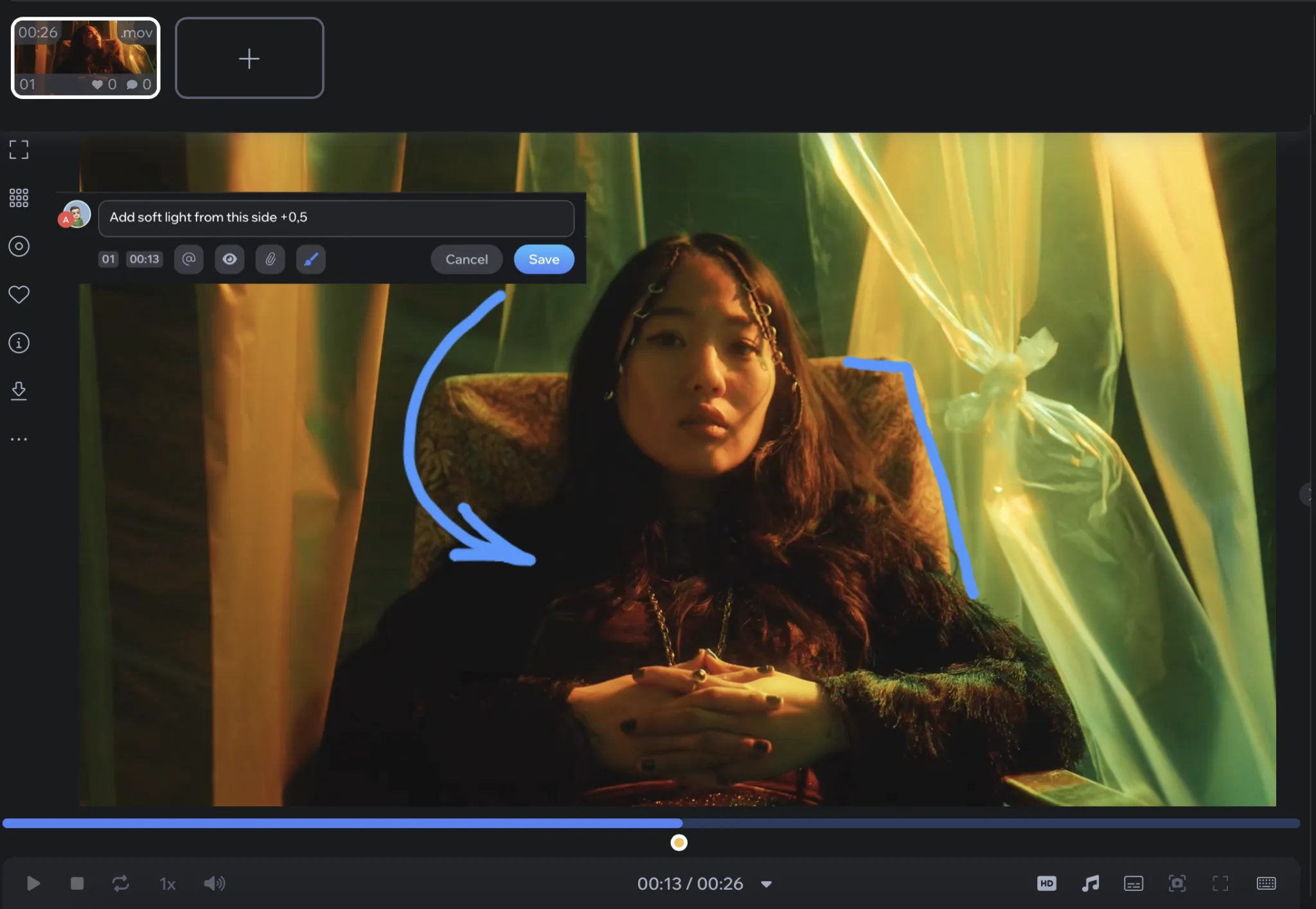1316x909 pixels.
Task: Mute audio with speaker icon
Action: [x=214, y=883]
